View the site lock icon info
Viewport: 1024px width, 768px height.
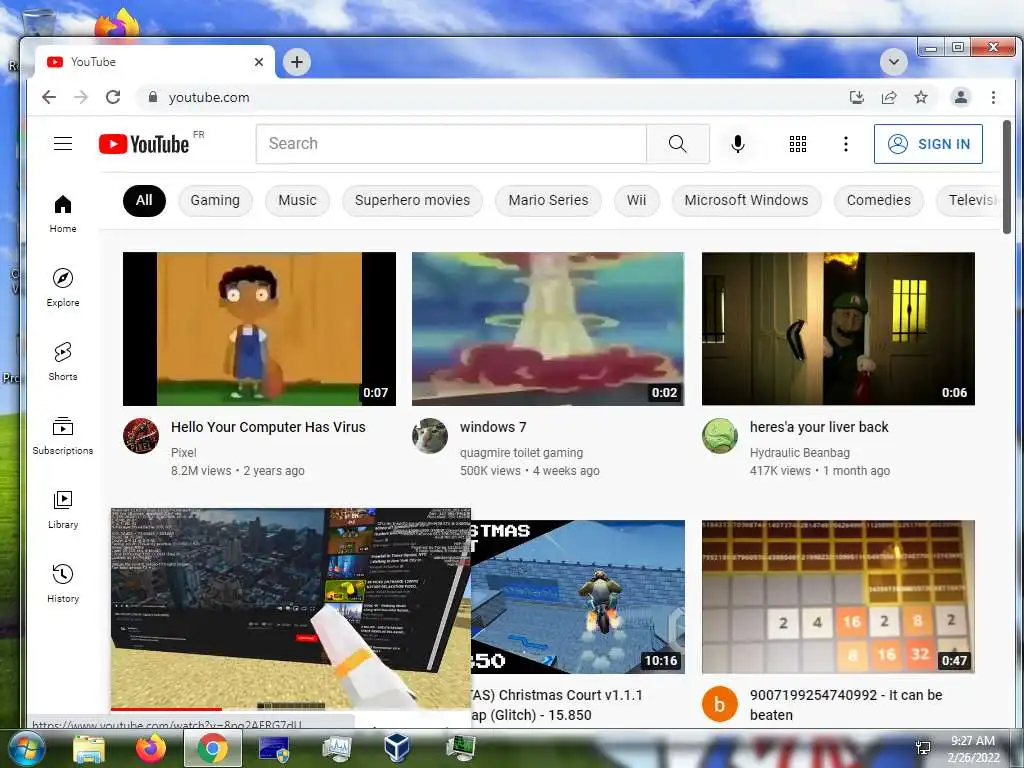(153, 97)
